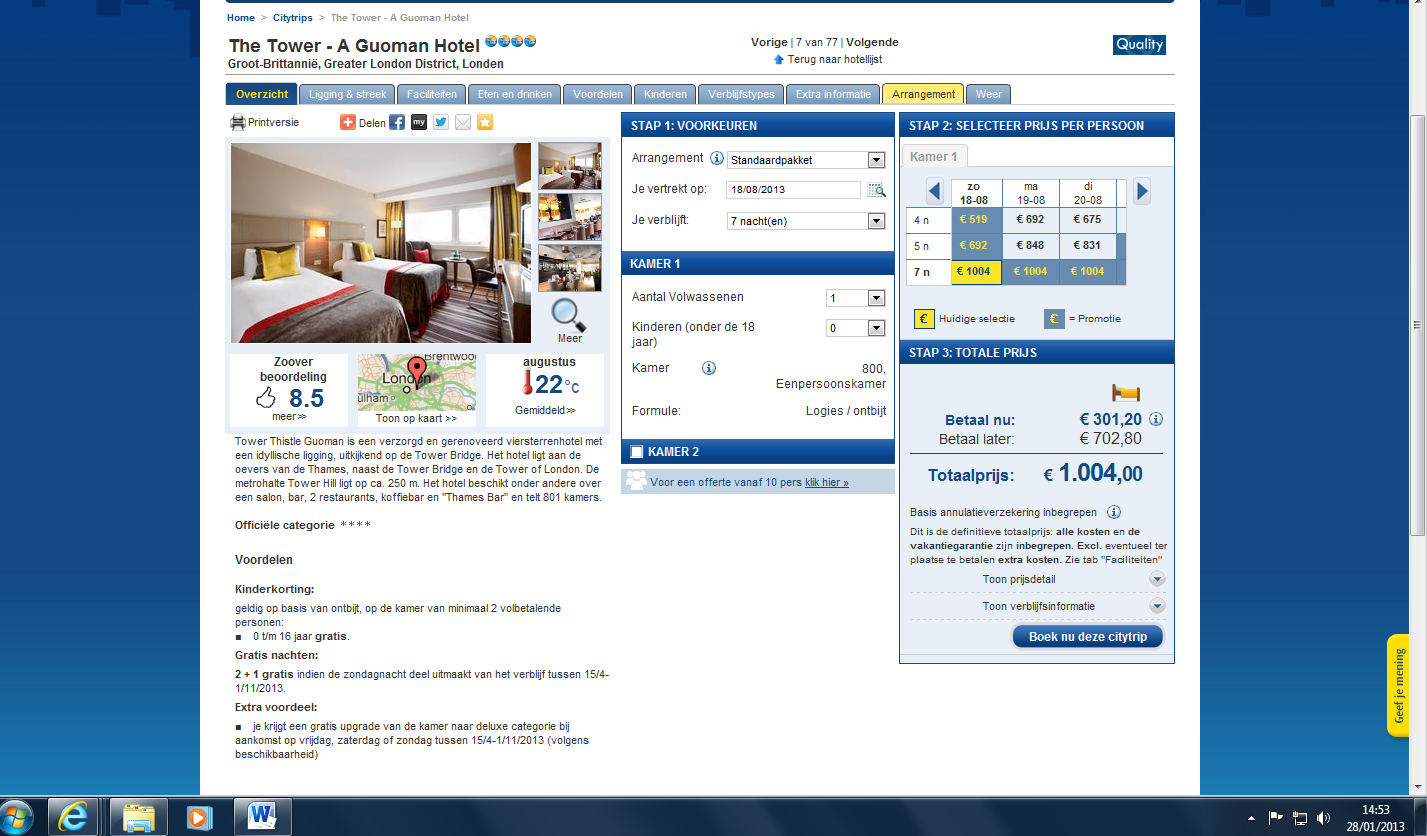Open Windows Media Player in taskbar
This screenshot has width=1427, height=836.
[199, 817]
